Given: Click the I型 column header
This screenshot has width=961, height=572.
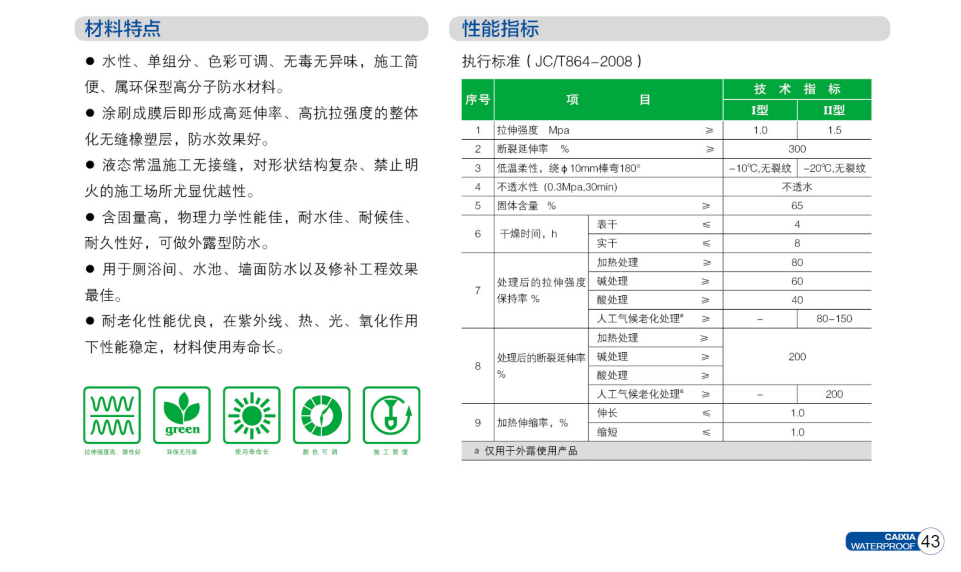Looking at the screenshot, I should (x=760, y=110).
